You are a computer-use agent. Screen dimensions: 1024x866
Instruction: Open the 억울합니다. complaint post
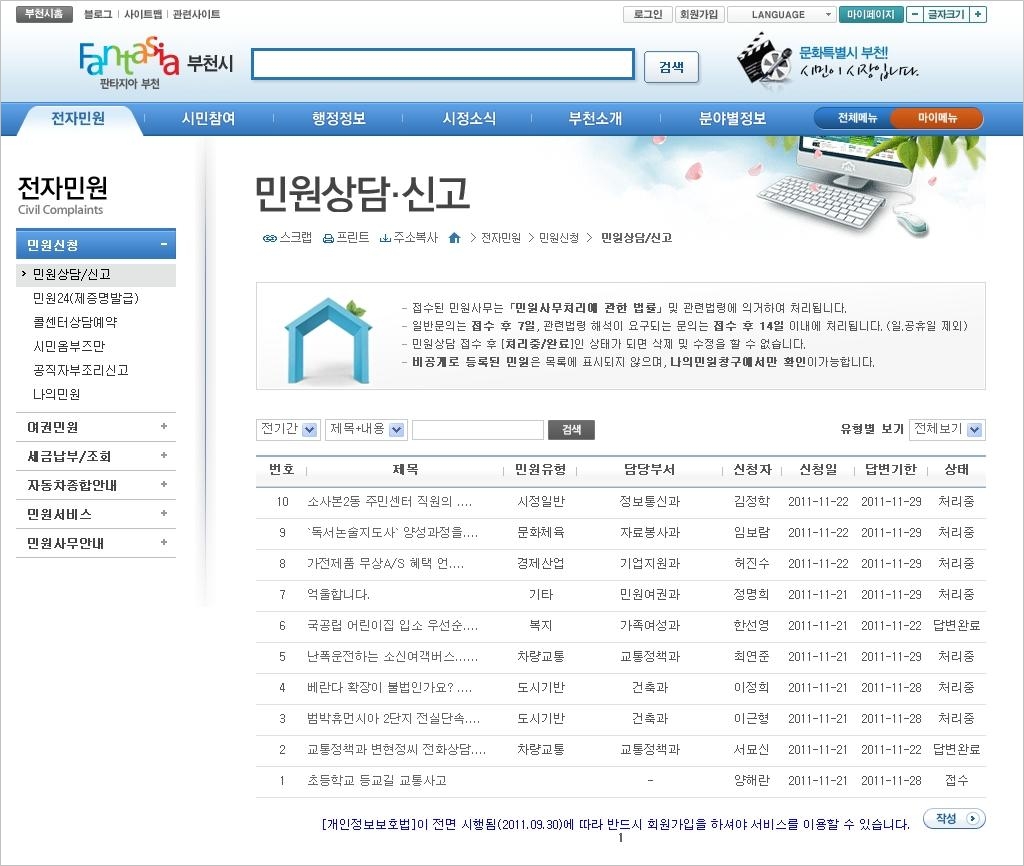click(338, 594)
